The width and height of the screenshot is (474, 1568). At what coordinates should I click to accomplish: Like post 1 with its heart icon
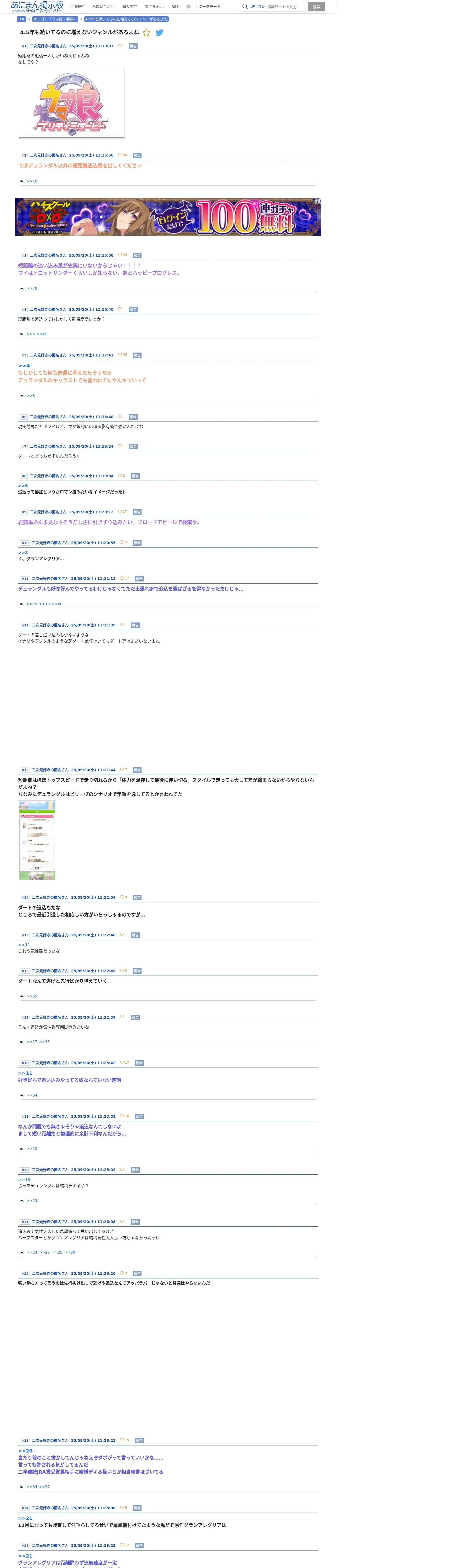click(x=120, y=46)
